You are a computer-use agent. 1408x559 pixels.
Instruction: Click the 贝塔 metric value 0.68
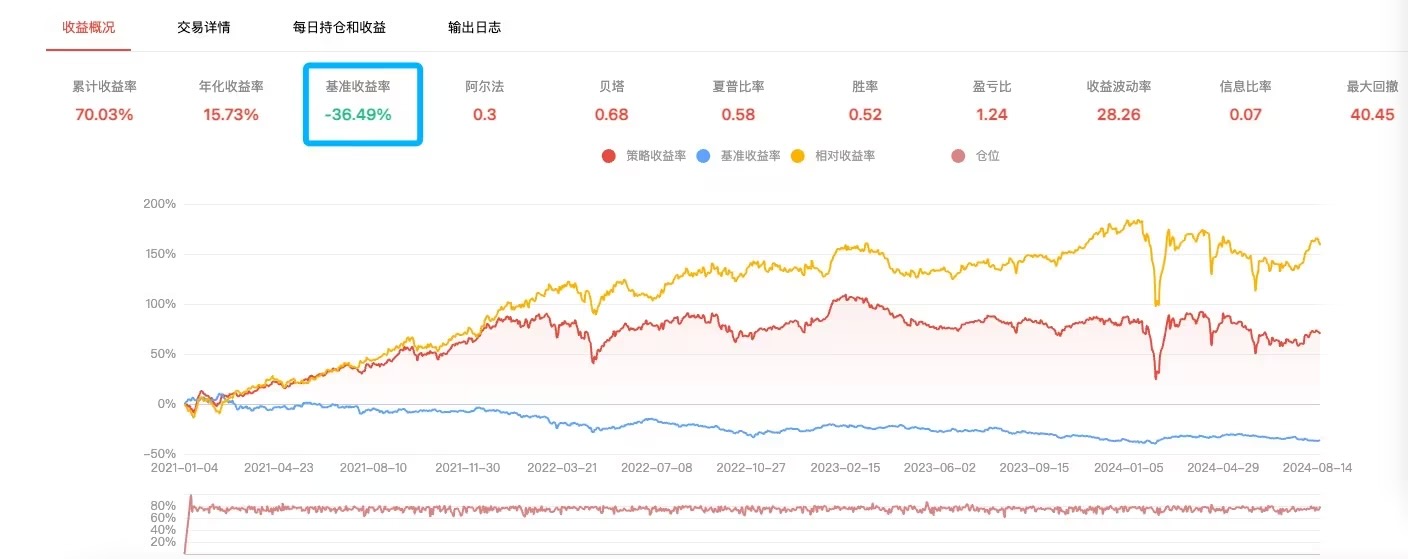pos(612,114)
